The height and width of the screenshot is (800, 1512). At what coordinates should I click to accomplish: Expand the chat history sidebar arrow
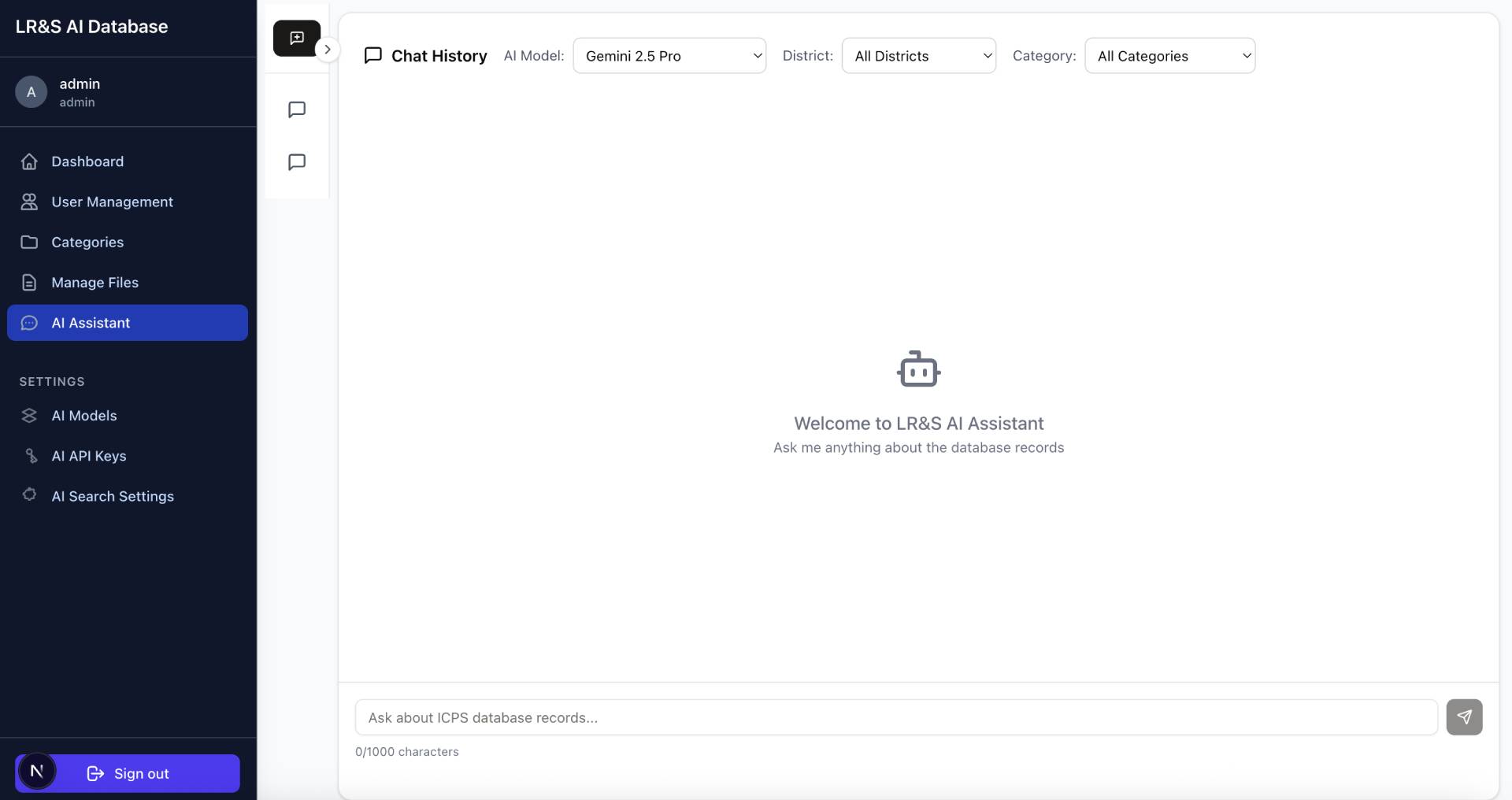pyautogui.click(x=328, y=49)
